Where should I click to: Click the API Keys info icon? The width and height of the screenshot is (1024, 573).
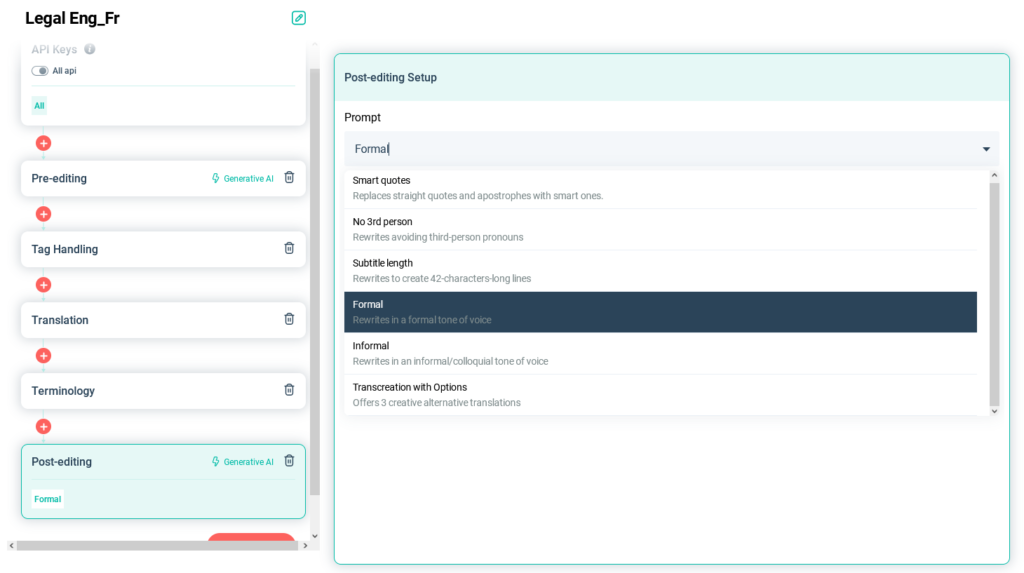click(x=90, y=49)
